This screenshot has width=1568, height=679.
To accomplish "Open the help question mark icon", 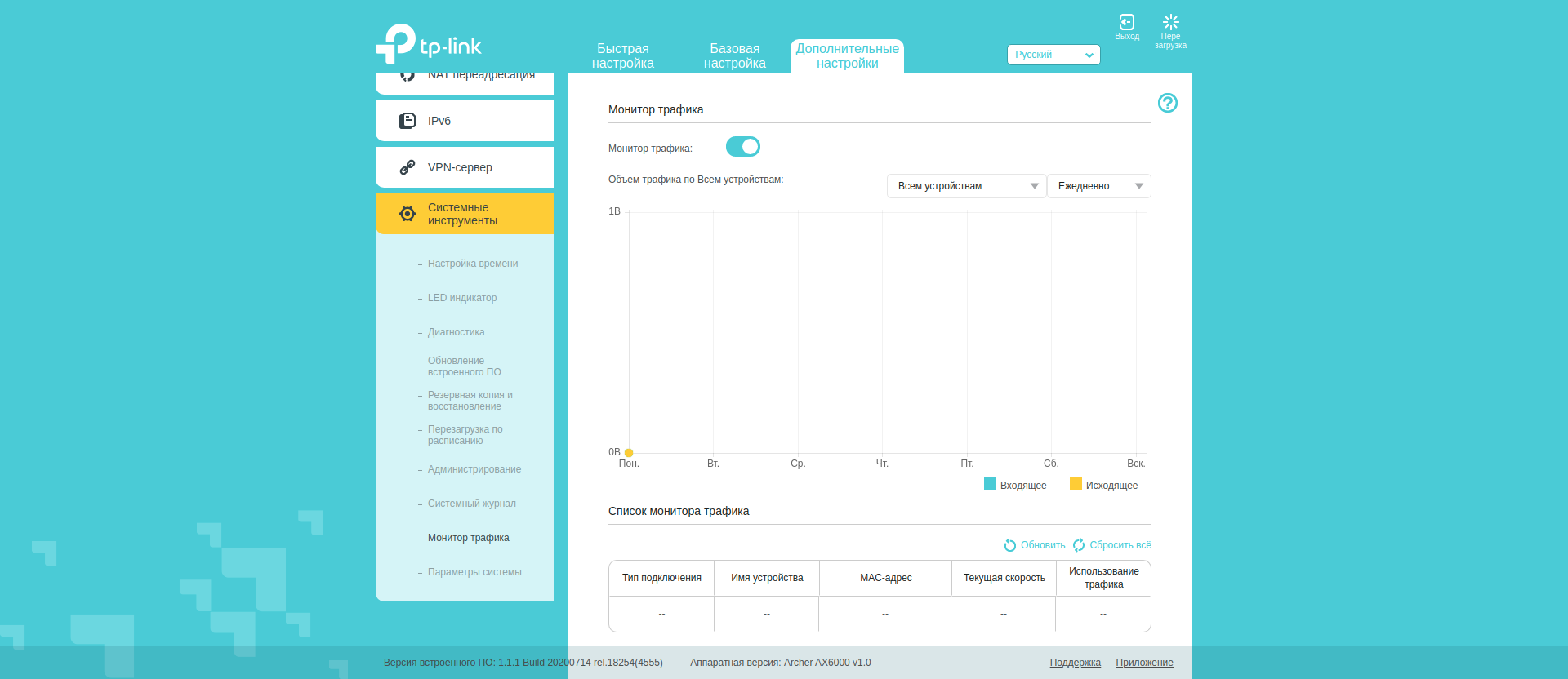I will point(1167,103).
